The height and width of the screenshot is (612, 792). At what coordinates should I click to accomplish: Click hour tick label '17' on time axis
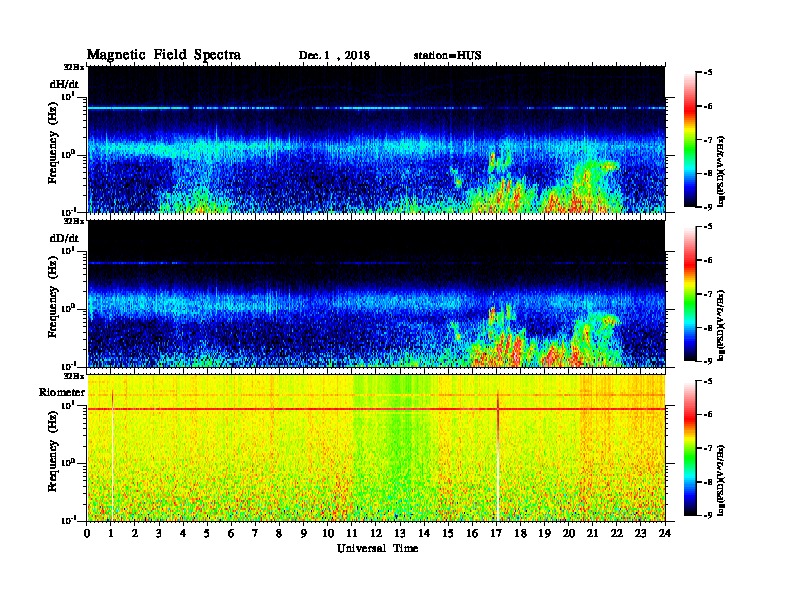(x=497, y=534)
